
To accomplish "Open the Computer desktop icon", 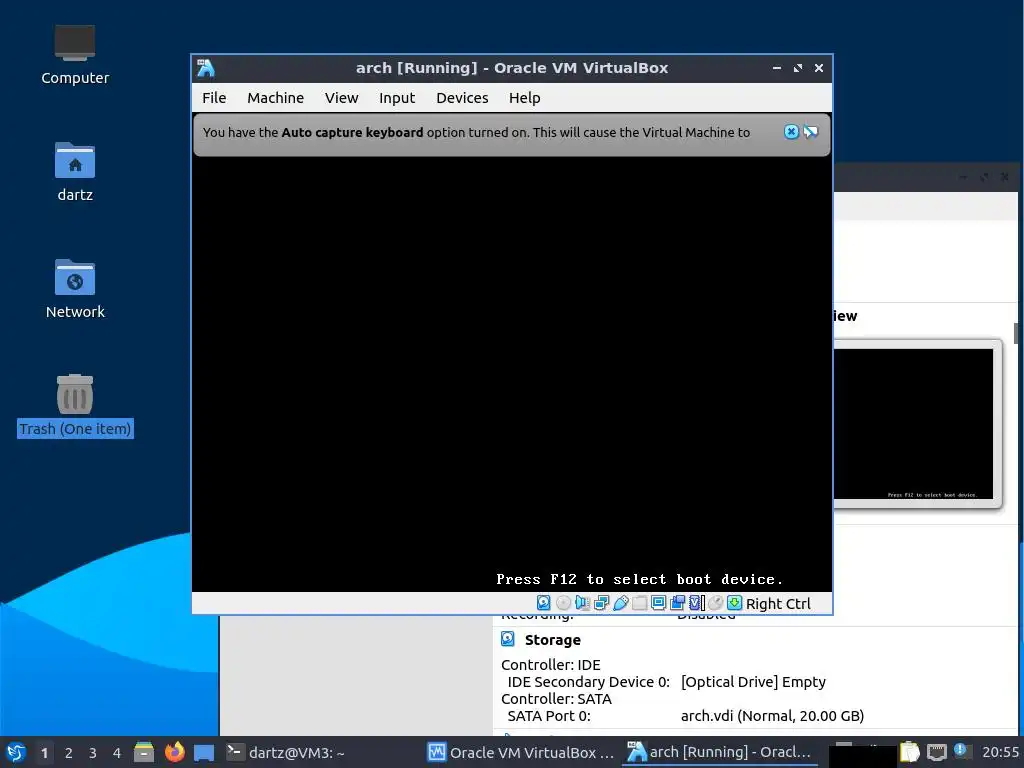I will pos(74,55).
